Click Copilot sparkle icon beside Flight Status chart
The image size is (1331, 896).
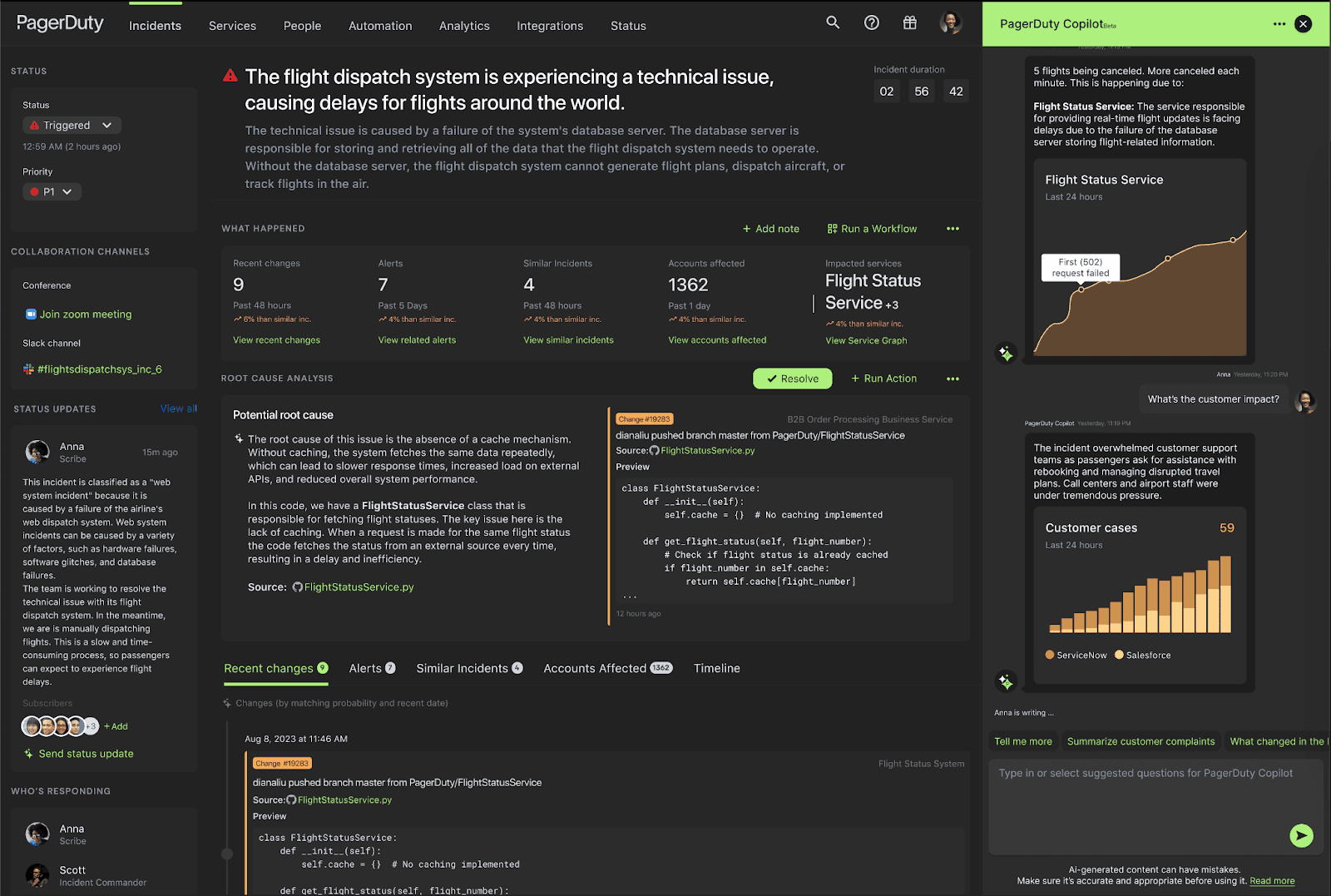tap(1006, 354)
